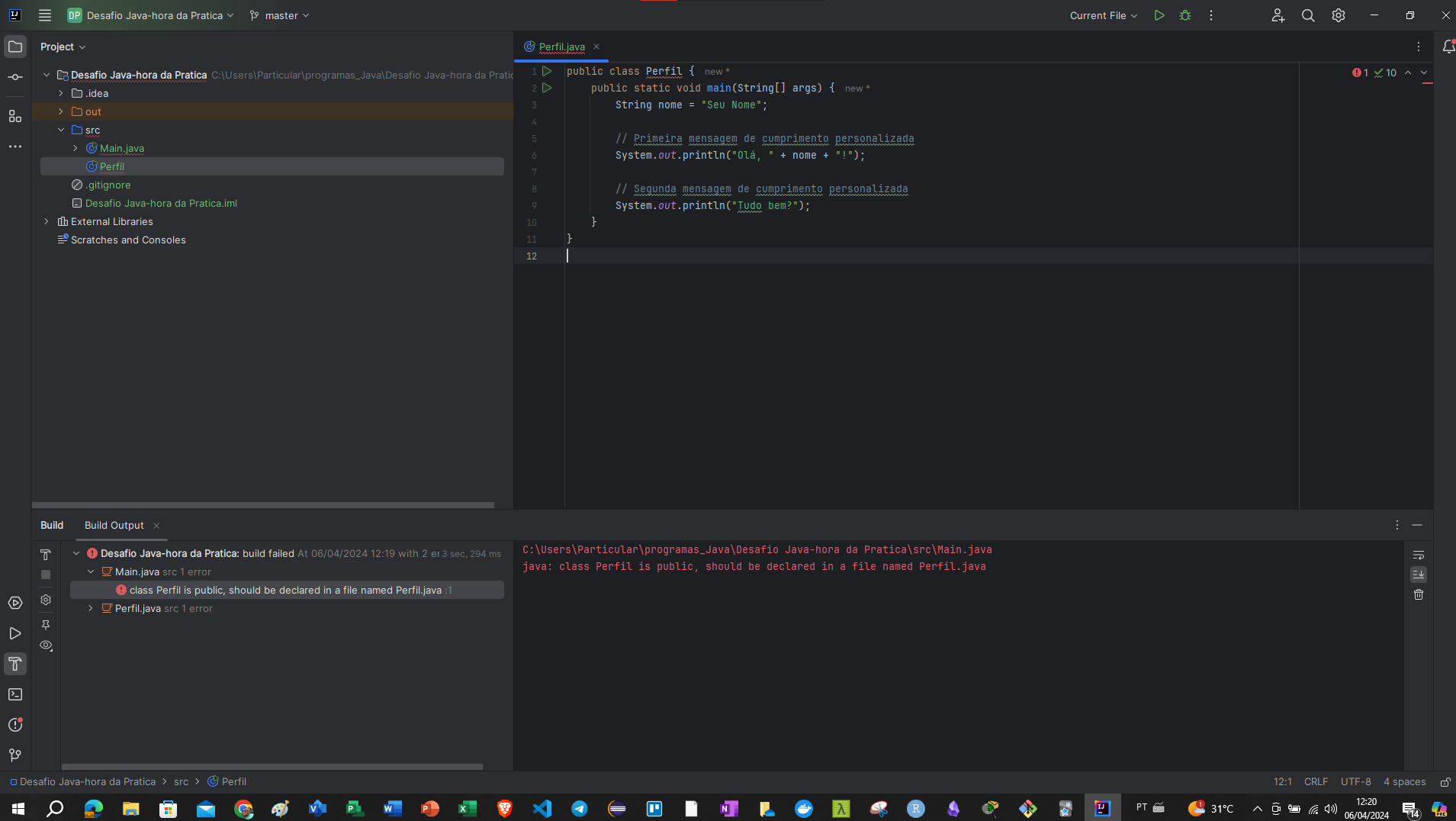Open IDE settings gear icon

1339,15
